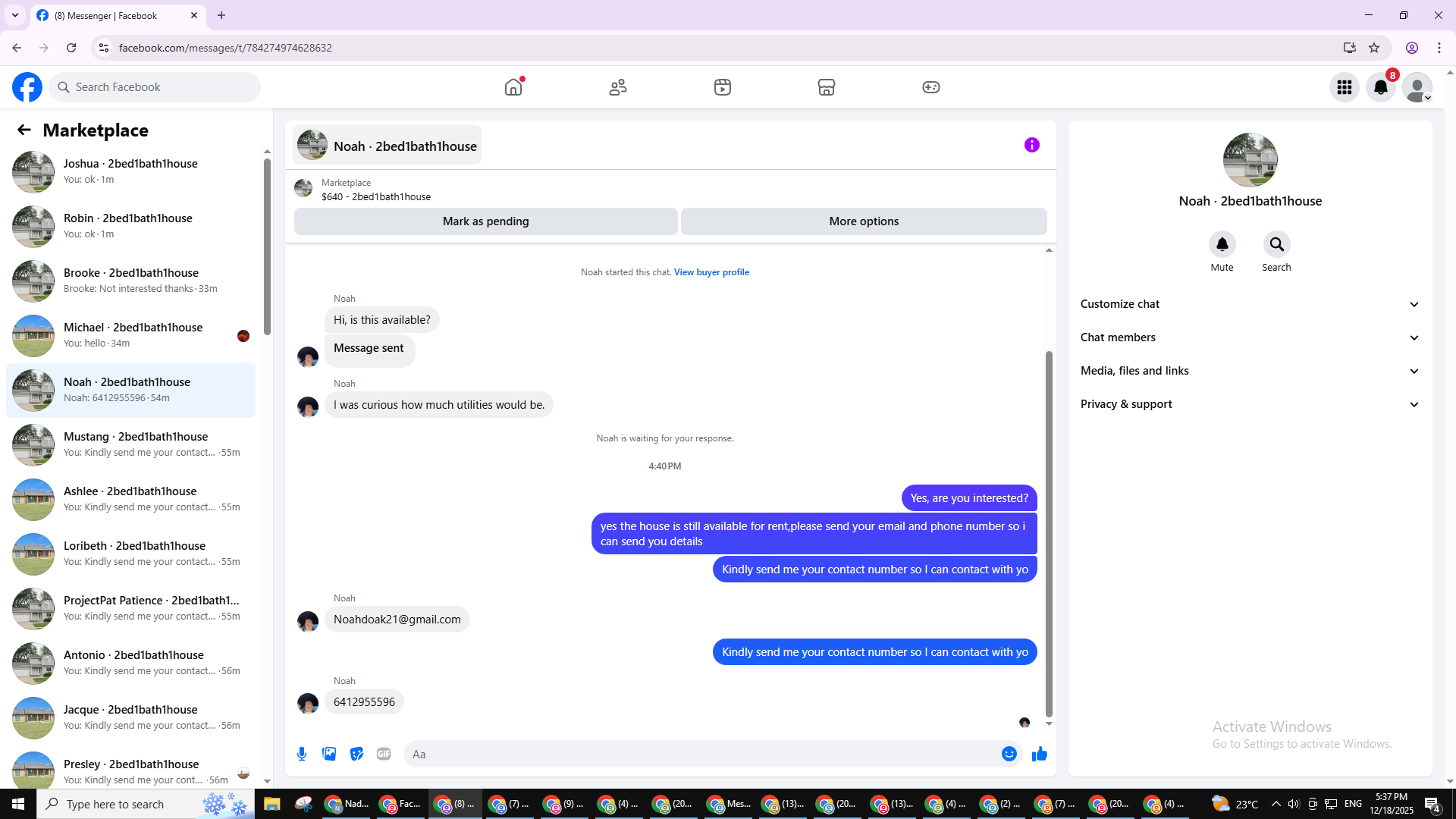Open Joshua · 2bed1bath1house conversation
Viewport: 1456px width, 819px height.
(x=131, y=171)
